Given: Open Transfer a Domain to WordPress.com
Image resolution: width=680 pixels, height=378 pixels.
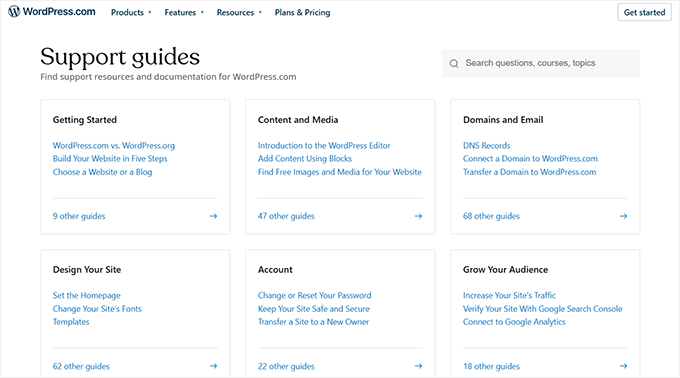Looking at the screenshot, I should [x=530, y=172].
